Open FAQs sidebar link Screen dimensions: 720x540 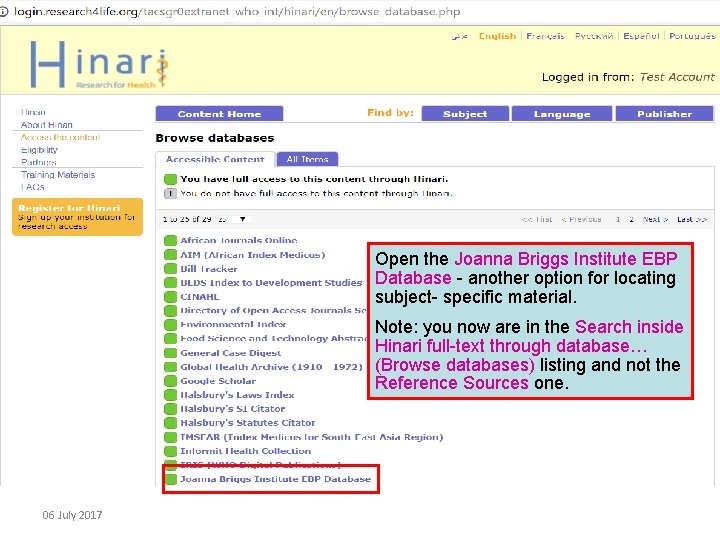(x=33, y=187)
